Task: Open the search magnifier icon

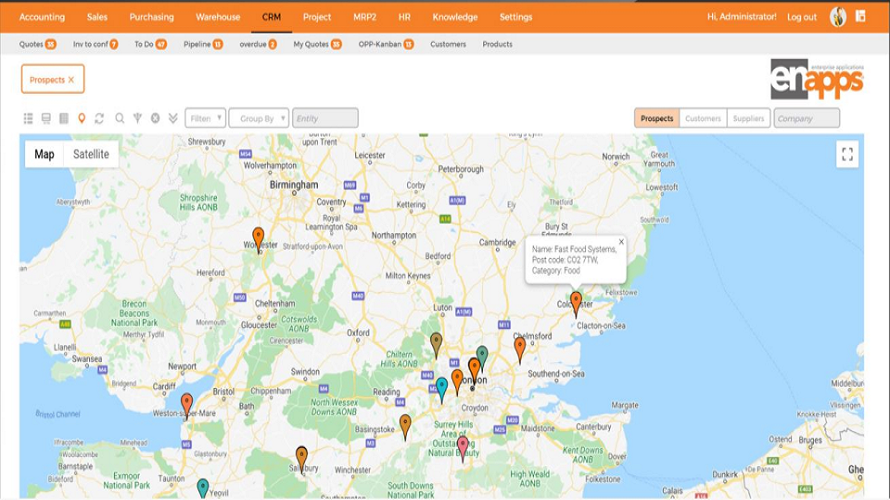Action: (x=120, y=118)
